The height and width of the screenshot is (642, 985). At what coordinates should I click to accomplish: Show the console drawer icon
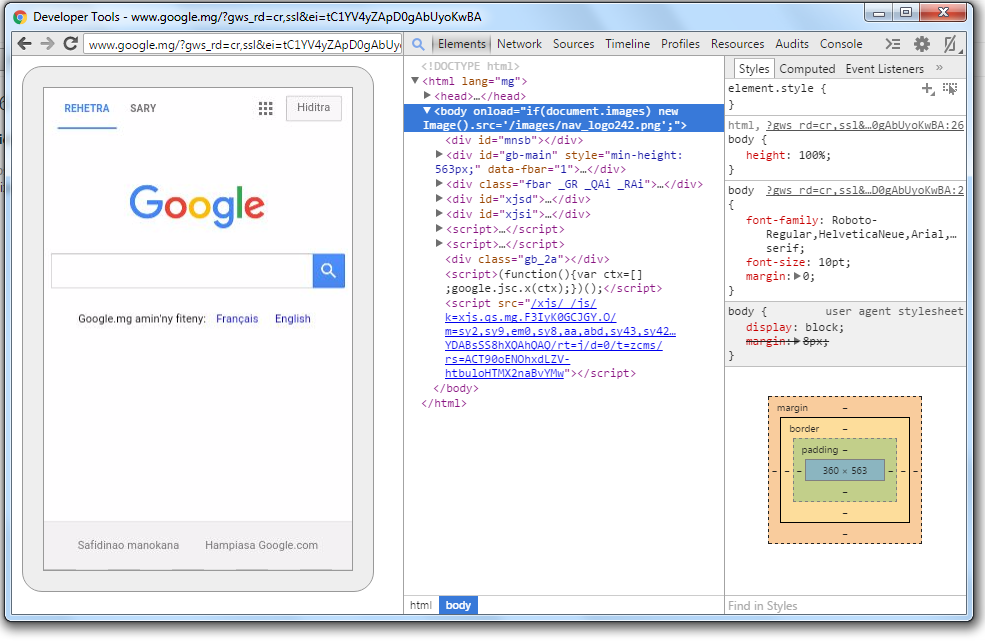point(893,44)
